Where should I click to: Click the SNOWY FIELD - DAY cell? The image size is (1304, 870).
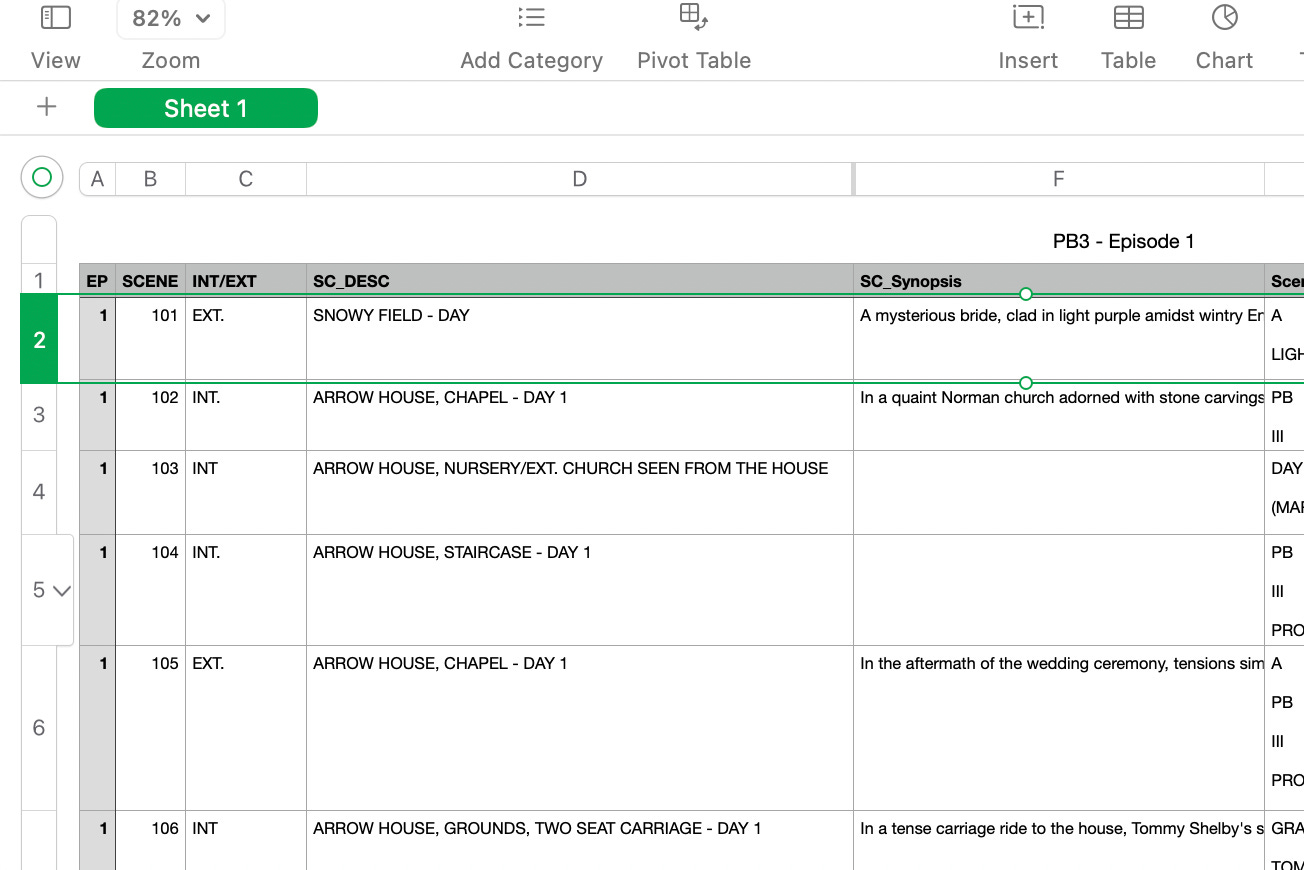pos(580,340)
